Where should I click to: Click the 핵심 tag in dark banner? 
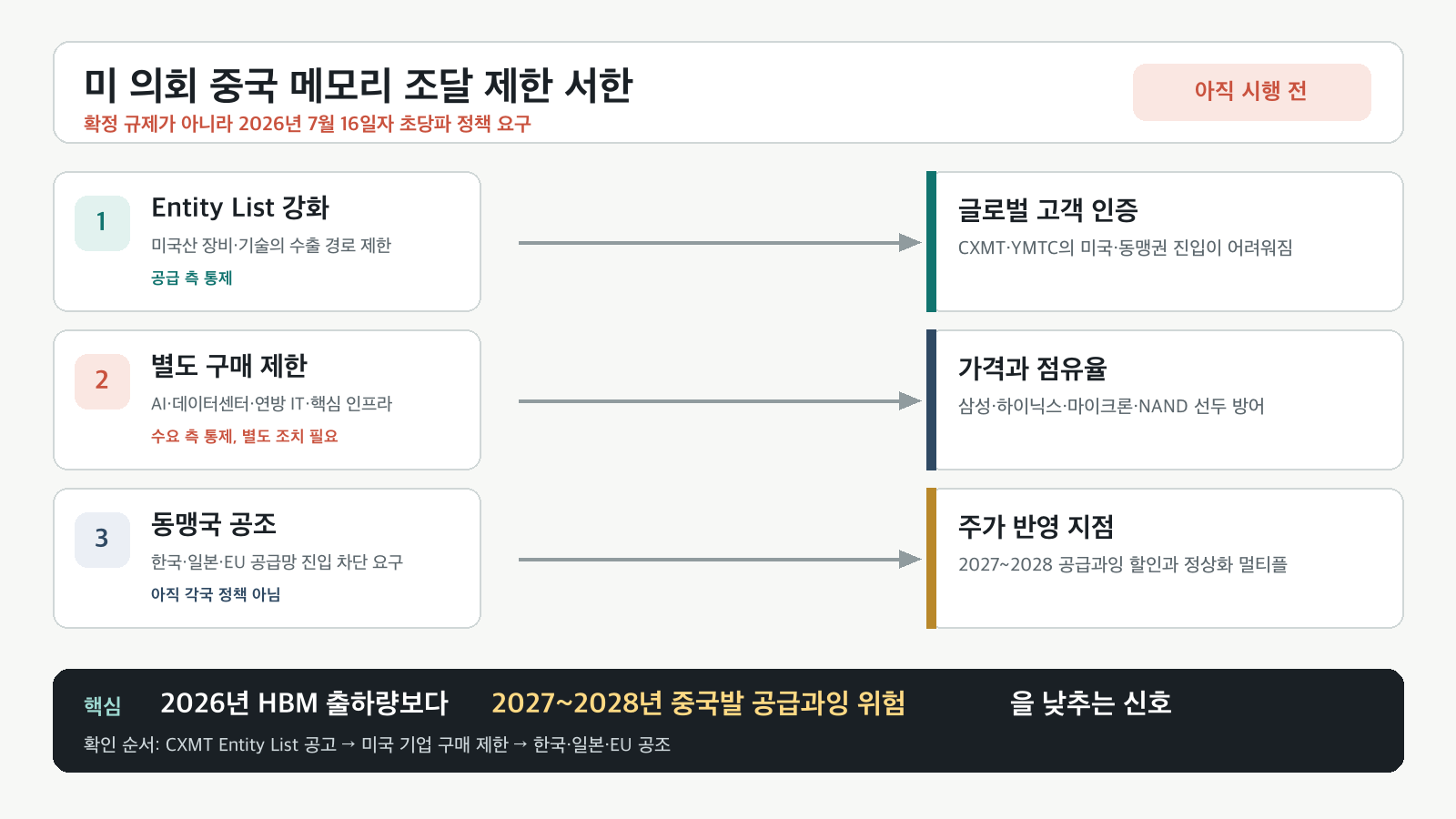tap(103, 706)
